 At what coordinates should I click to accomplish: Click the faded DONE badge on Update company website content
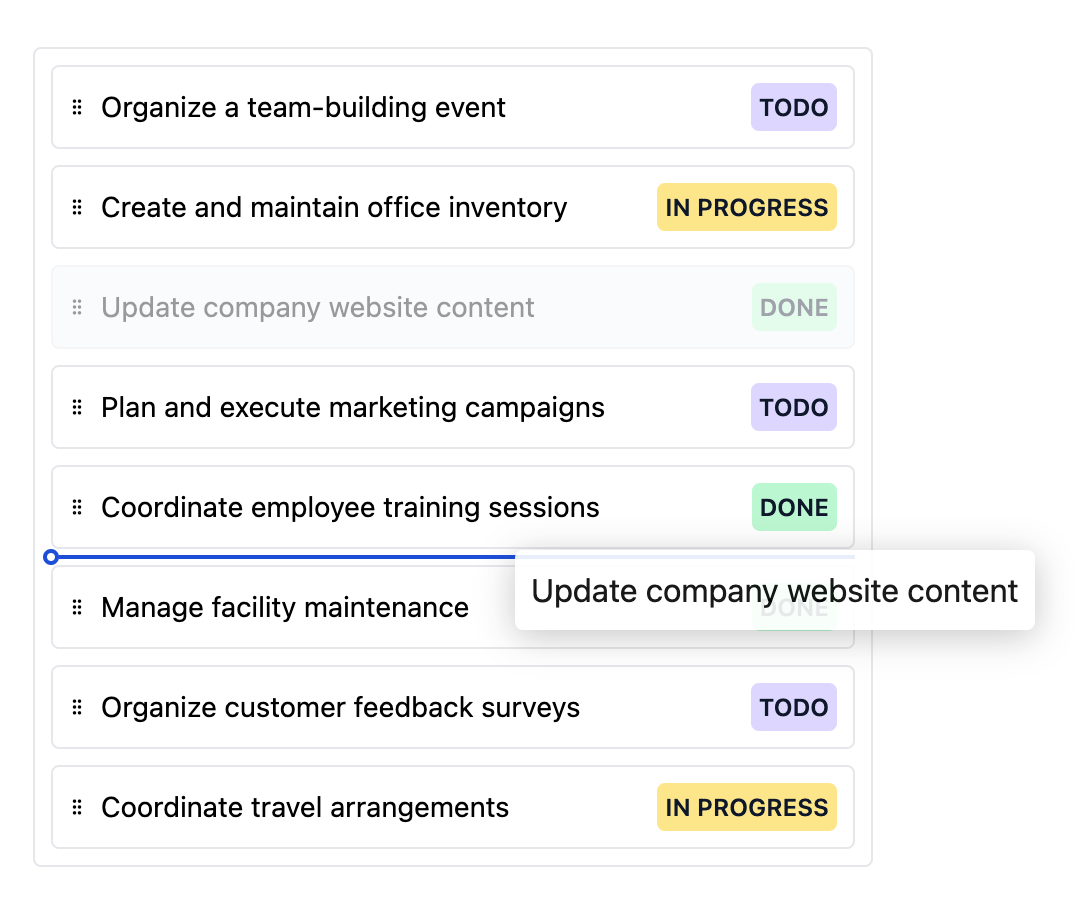coord(794,307)
